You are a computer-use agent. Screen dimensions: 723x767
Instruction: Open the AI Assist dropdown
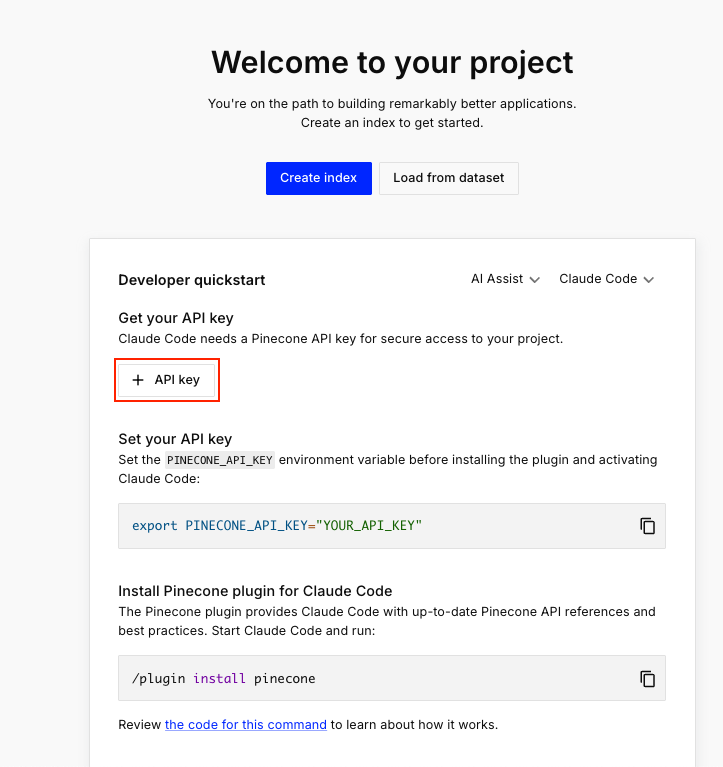[x=505, y=279]
